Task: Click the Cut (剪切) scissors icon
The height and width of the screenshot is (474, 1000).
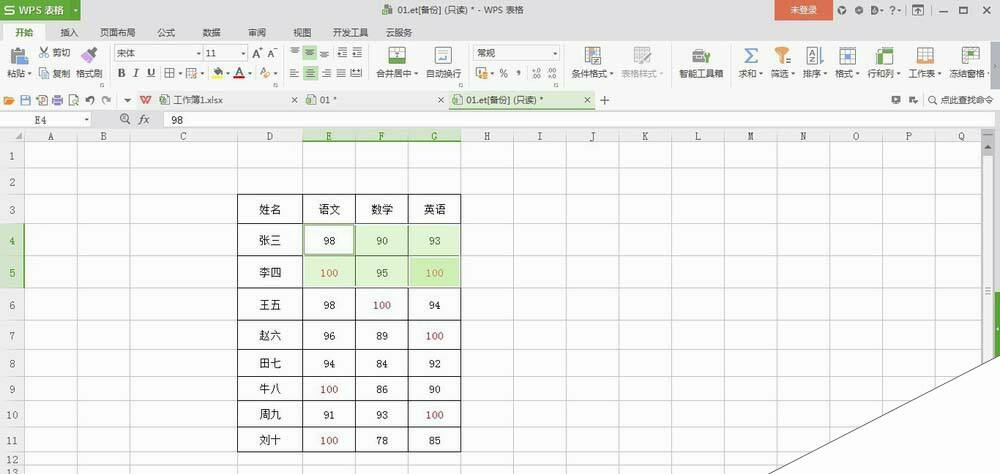Action: [x=44, y=52]
